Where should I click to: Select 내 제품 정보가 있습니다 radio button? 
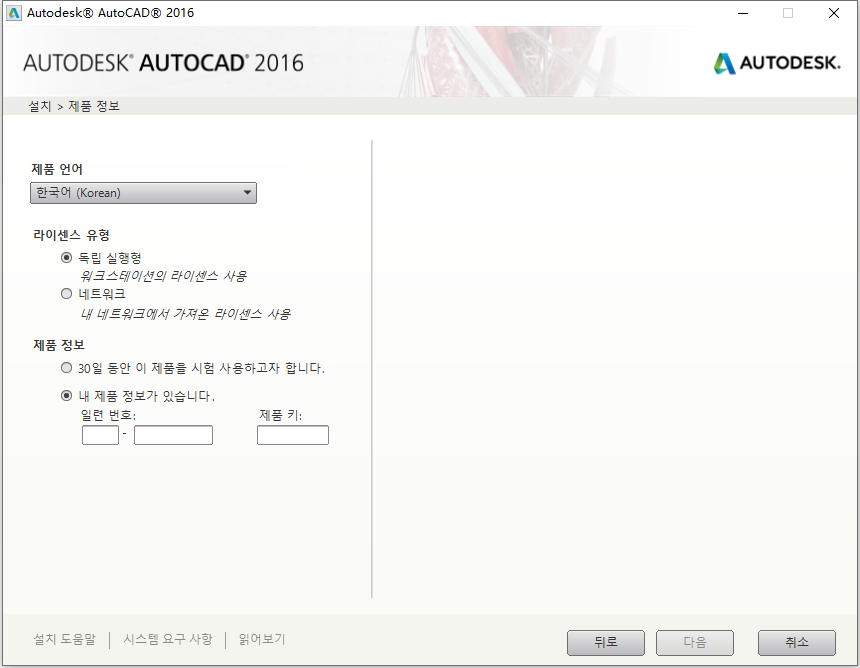[66, 395]
